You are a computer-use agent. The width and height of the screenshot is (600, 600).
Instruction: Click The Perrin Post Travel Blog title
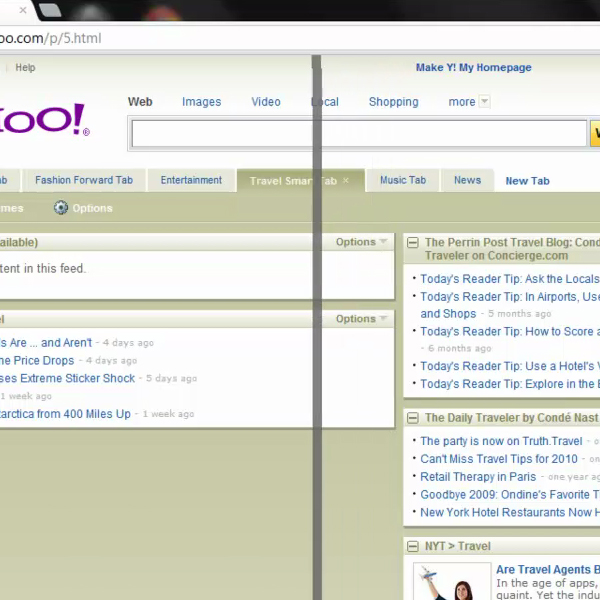[512, 249]
